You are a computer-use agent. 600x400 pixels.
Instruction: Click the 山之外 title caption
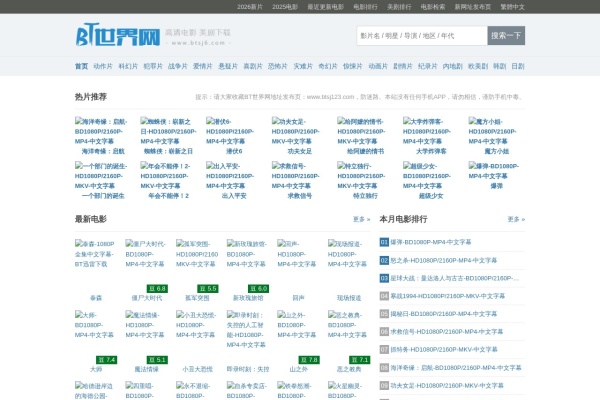(298, 369)
